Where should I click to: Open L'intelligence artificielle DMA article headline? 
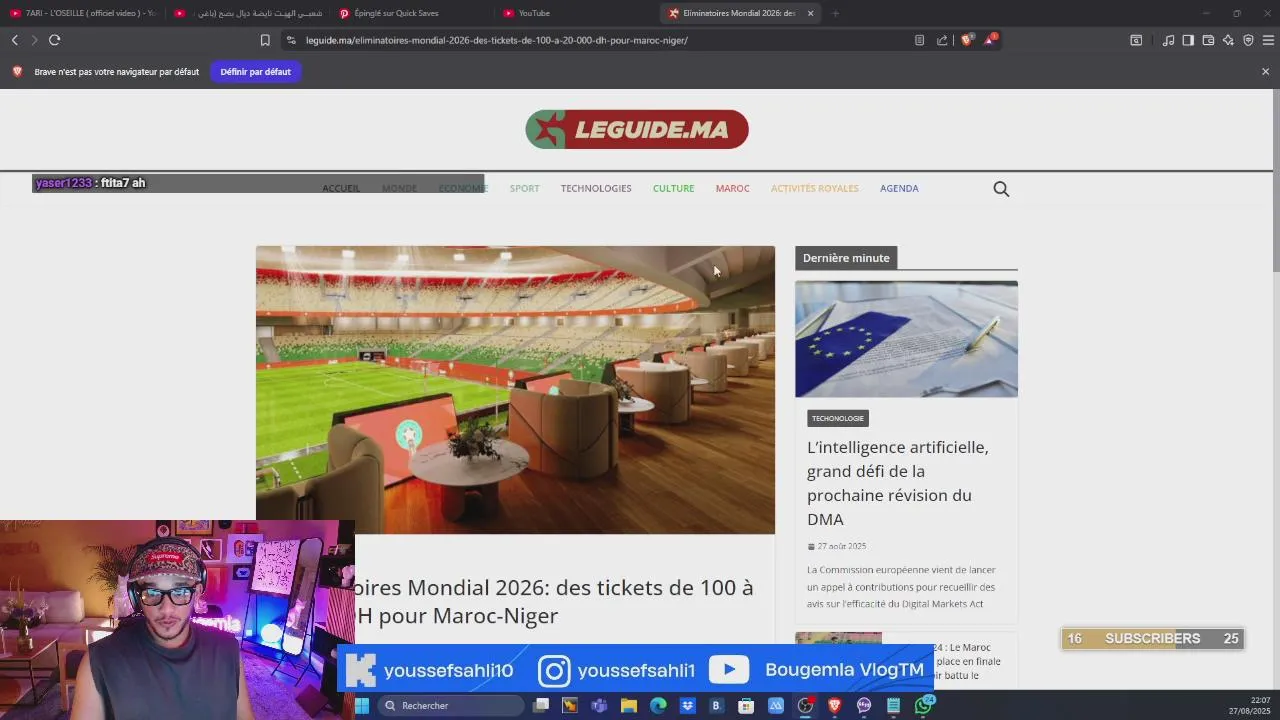898,483
